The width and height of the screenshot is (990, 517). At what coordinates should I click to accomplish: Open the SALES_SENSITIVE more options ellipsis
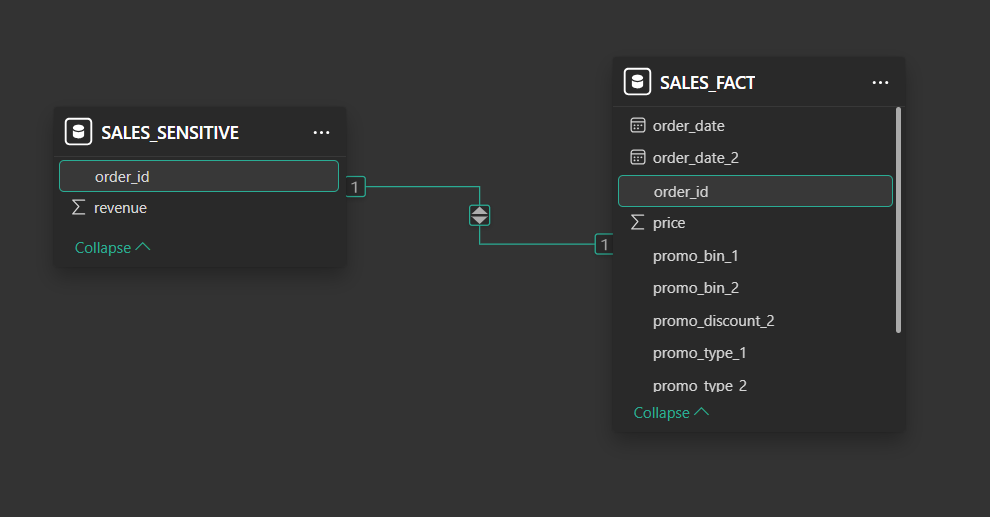pyautogui.click(x=321, y=133)
